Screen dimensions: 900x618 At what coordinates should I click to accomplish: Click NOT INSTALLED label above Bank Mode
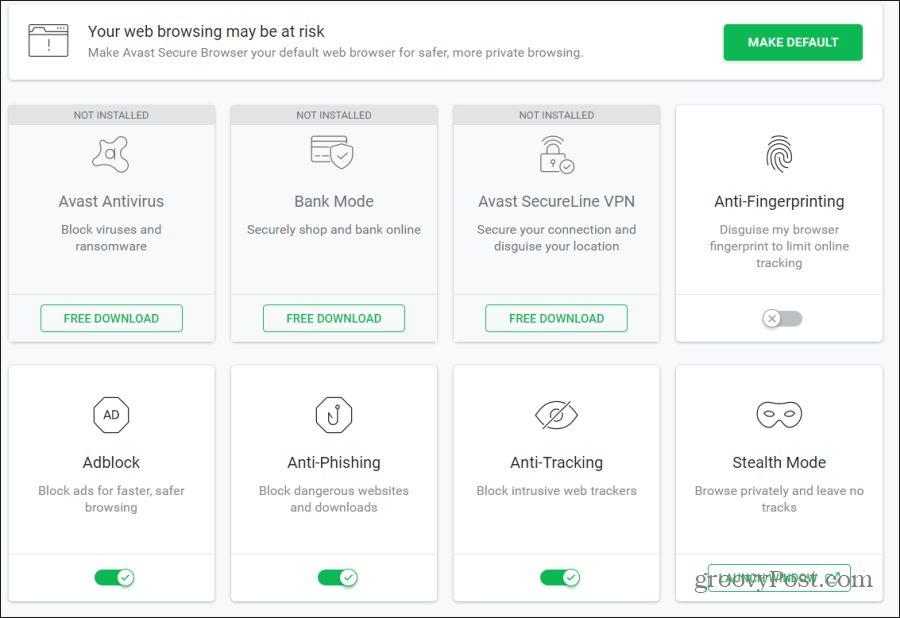tap(333, 115)
